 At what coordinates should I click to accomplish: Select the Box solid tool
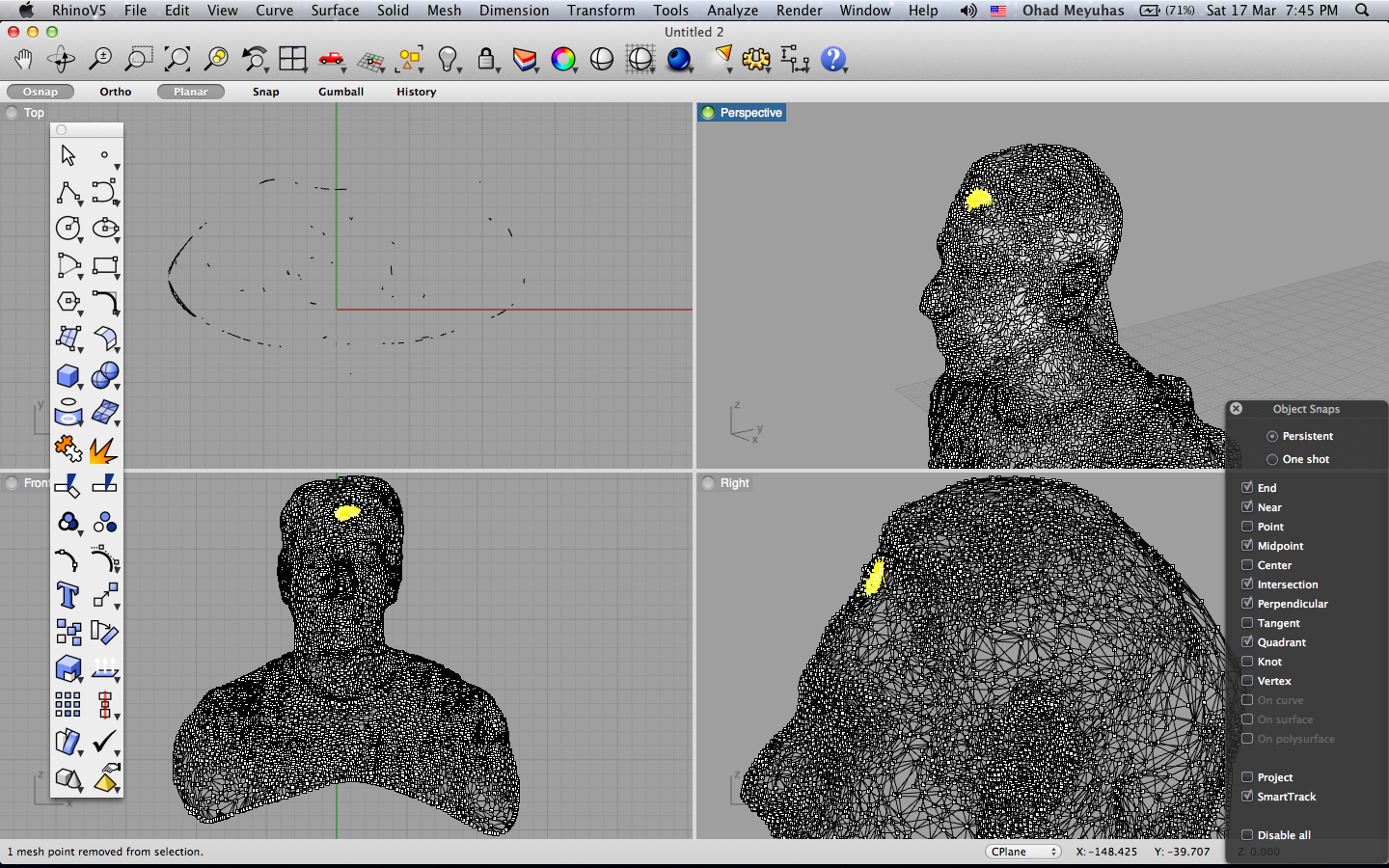[x=68, y=375]
